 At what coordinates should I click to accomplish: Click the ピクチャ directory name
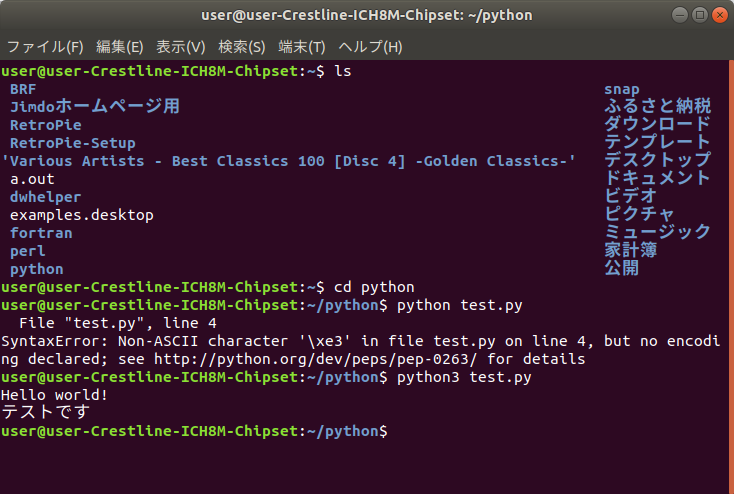[639, 214]
